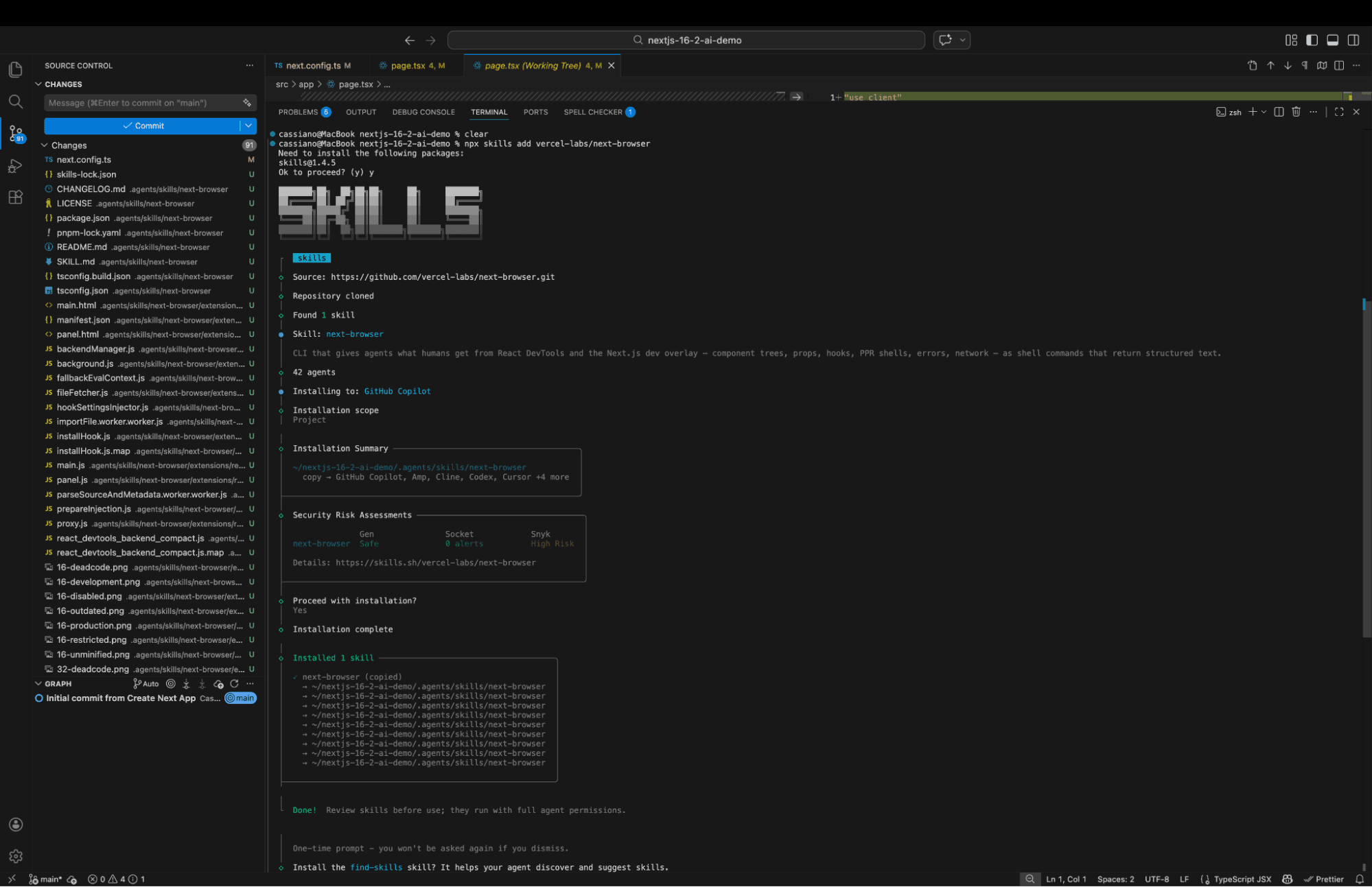Open the Commit button dropdown arrow
The height and width of the screenshot is (887, 1372).
tap(248, 126)
